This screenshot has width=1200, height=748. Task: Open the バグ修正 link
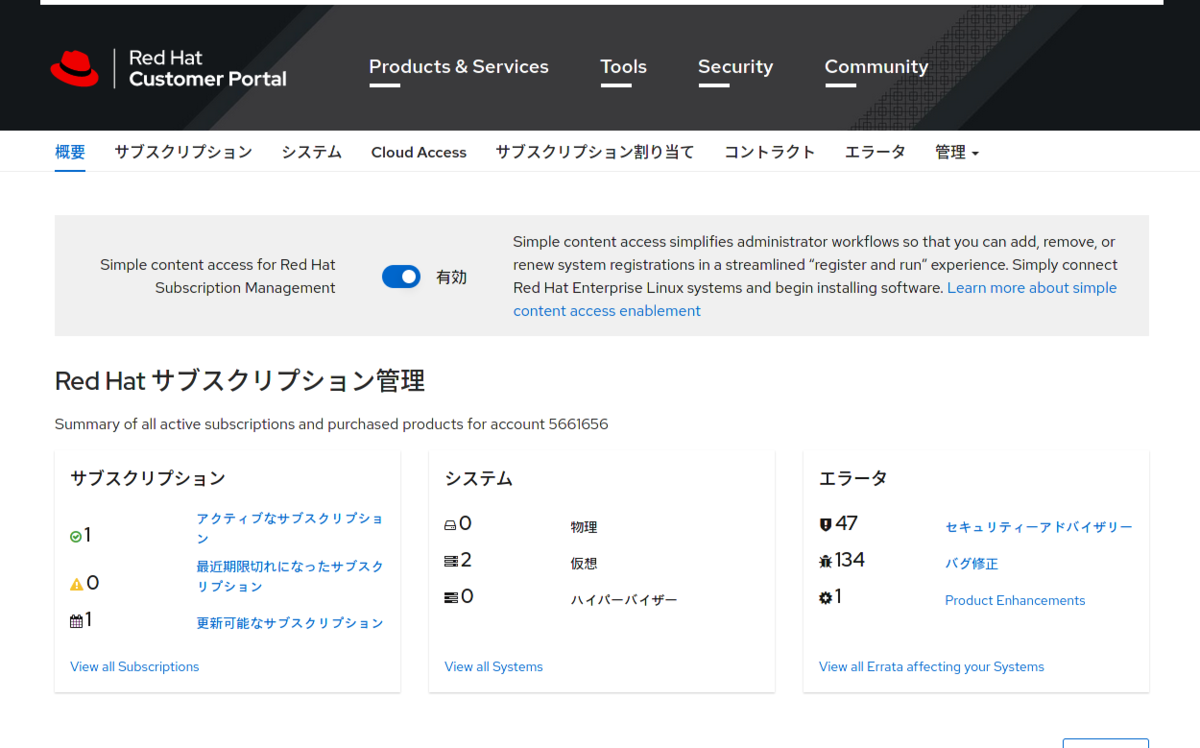[972, 564]
